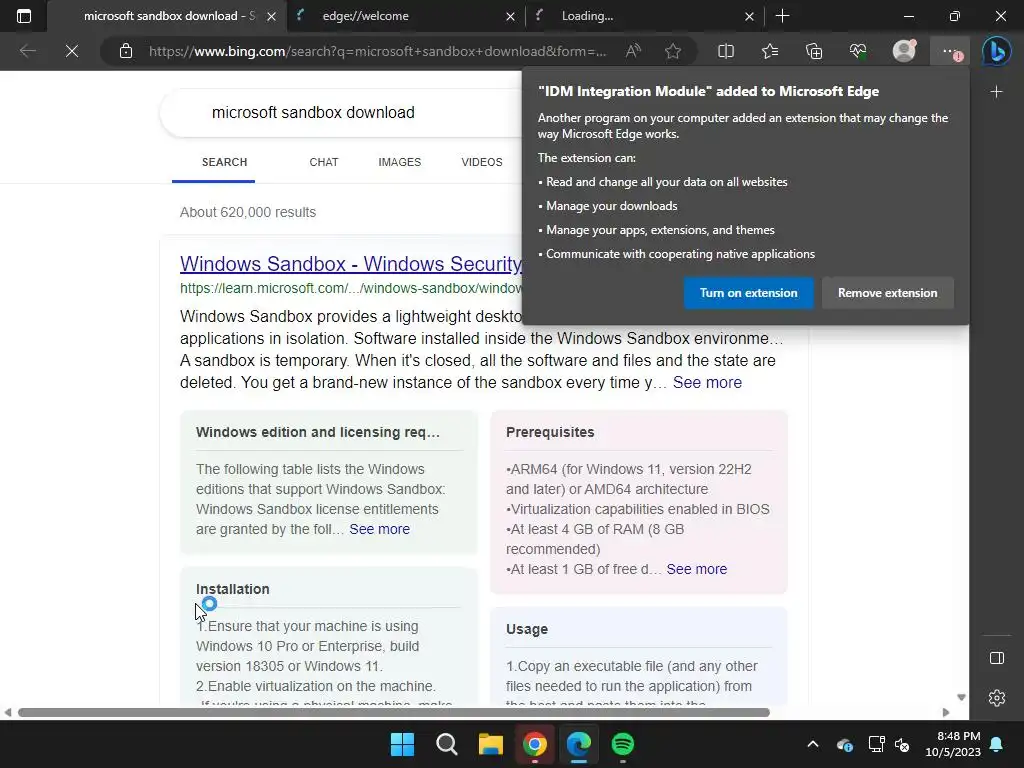The width and height of the screenshot is (1024, 768).
Task: Click the horizontal scrollbar thumb
Action: pyautogui.click(x=394, y=712)
